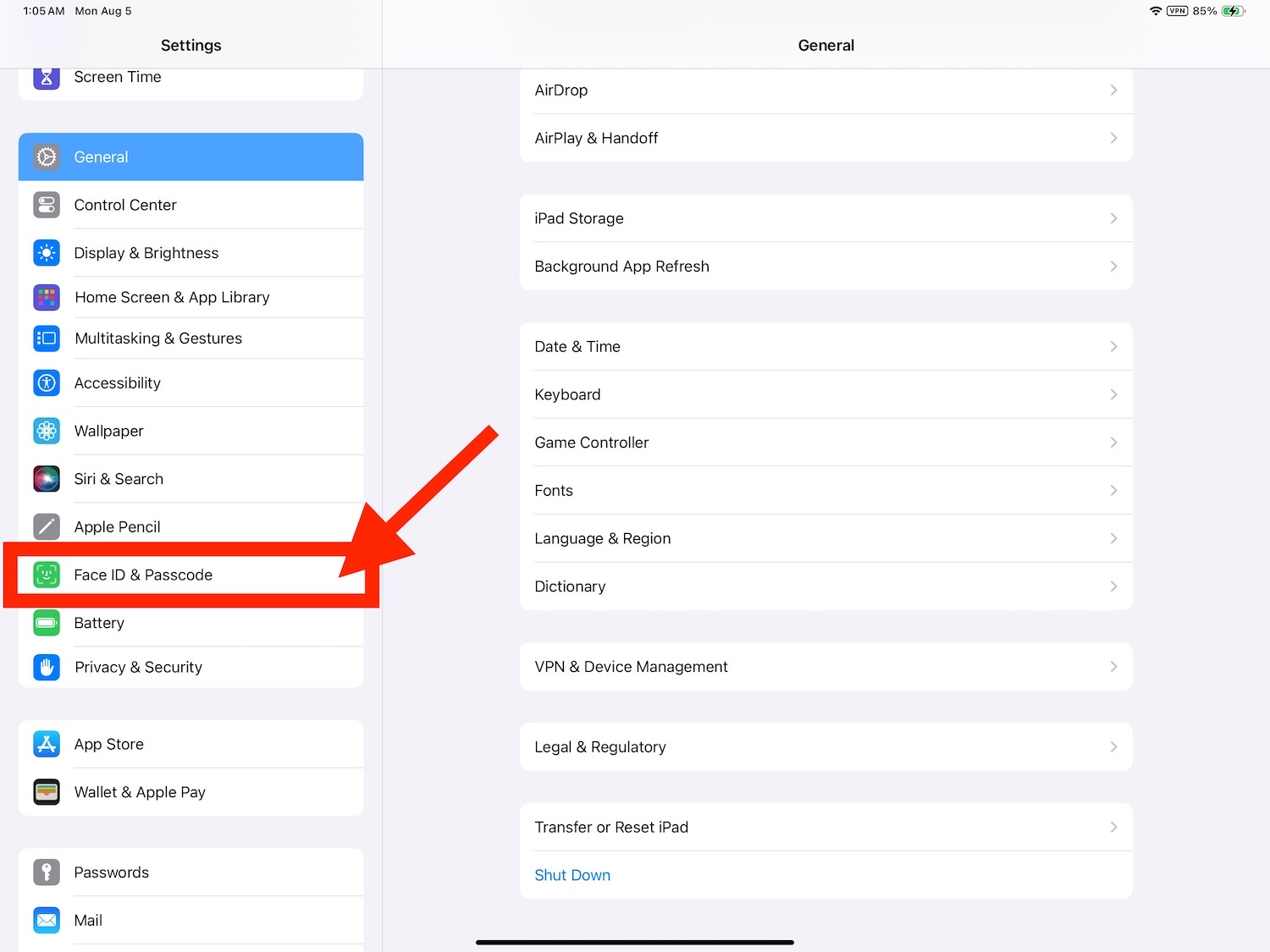1270x952 pixels.
Task: Open Legal & Regulatory
Action: [x=825, y=746]
